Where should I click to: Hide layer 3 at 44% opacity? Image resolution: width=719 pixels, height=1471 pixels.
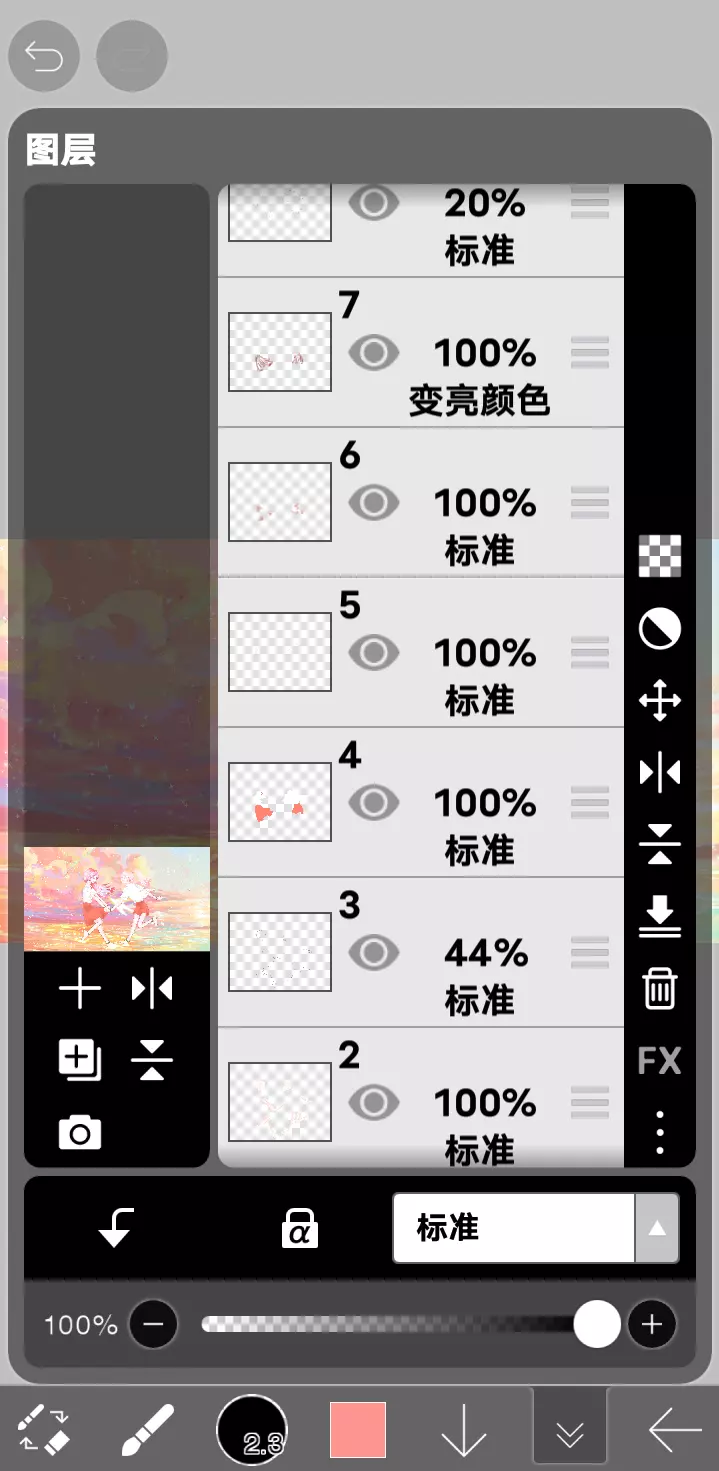point(374,952)
